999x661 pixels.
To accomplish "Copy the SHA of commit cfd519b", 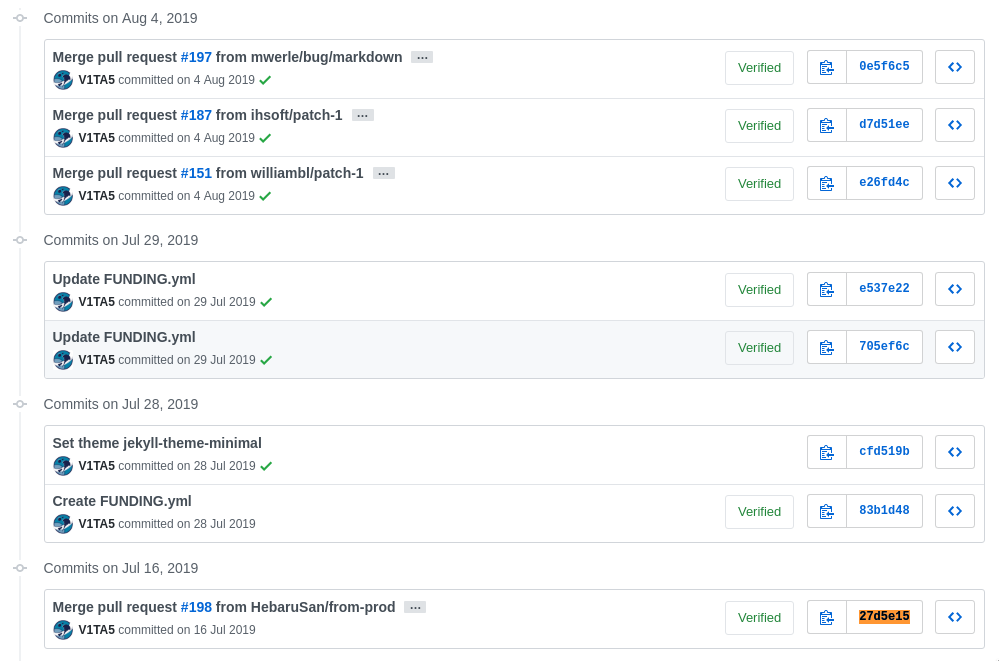I will pyautogui.click(x=826, y=452).
